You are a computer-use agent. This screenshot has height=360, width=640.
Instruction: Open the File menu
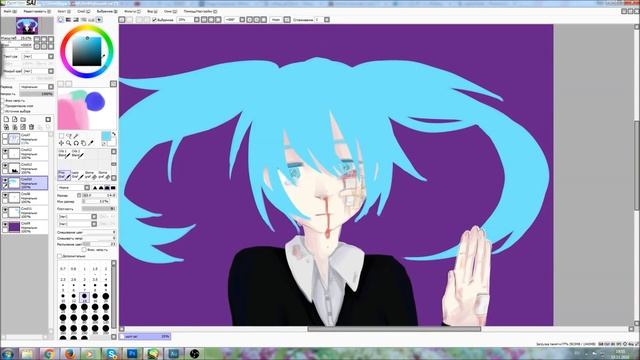point(10,11)
